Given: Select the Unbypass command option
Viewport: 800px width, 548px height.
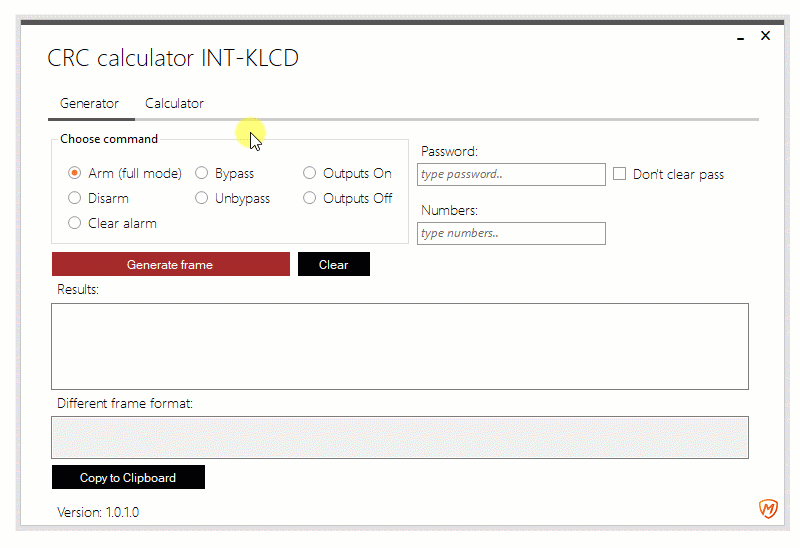Looking at the screenshot, I should (x=202, y=198).
